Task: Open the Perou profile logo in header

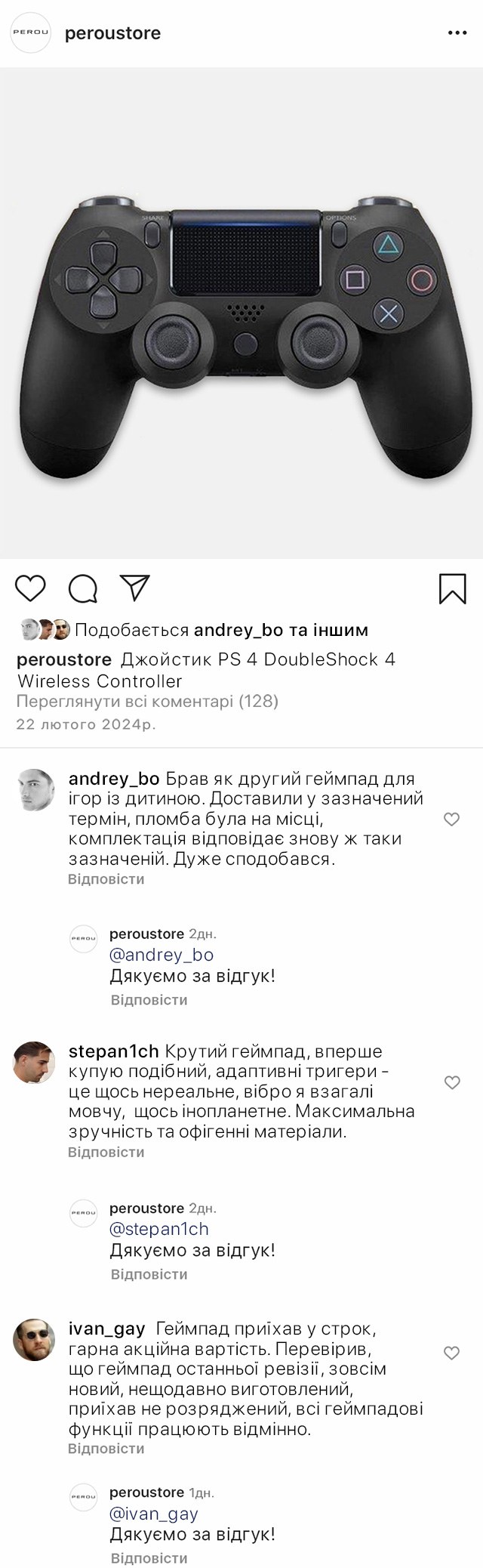Action: (x=31, y=33)
